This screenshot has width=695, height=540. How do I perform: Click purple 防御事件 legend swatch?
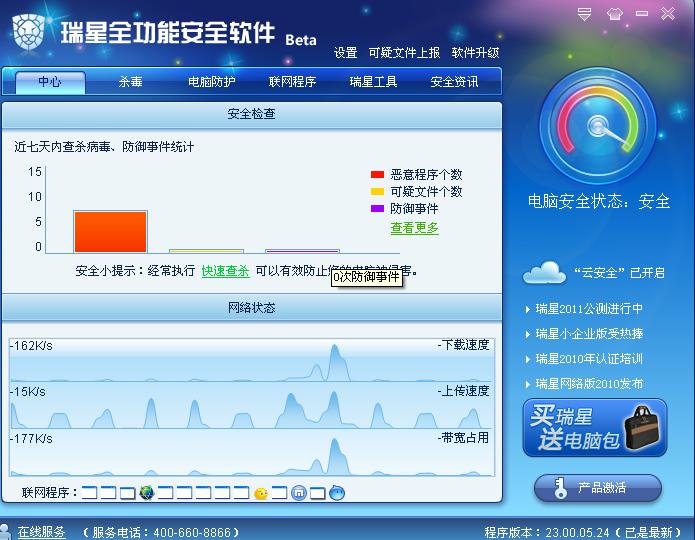point(377,208)
